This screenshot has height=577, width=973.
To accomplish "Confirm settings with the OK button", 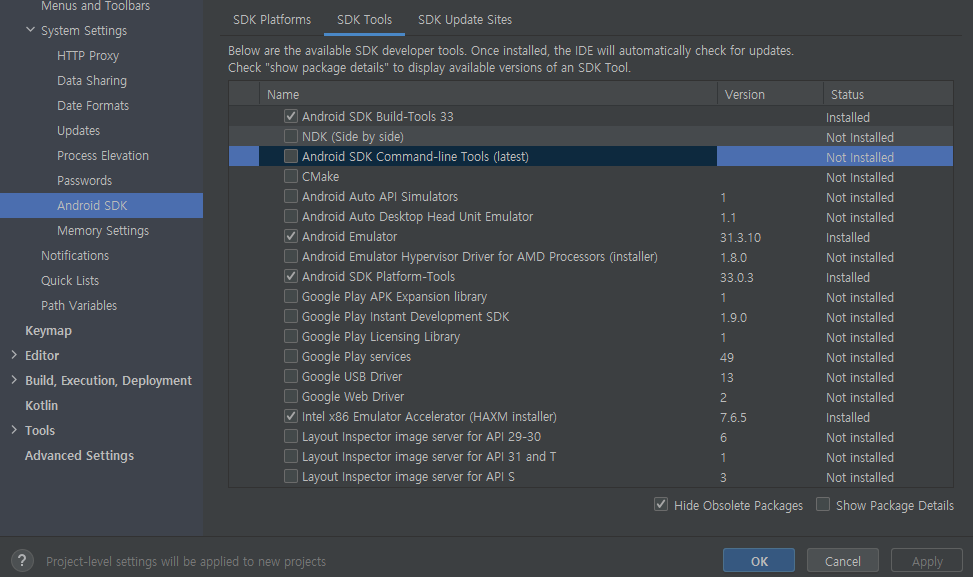I will pyautogui.click(x=759, y=561).
